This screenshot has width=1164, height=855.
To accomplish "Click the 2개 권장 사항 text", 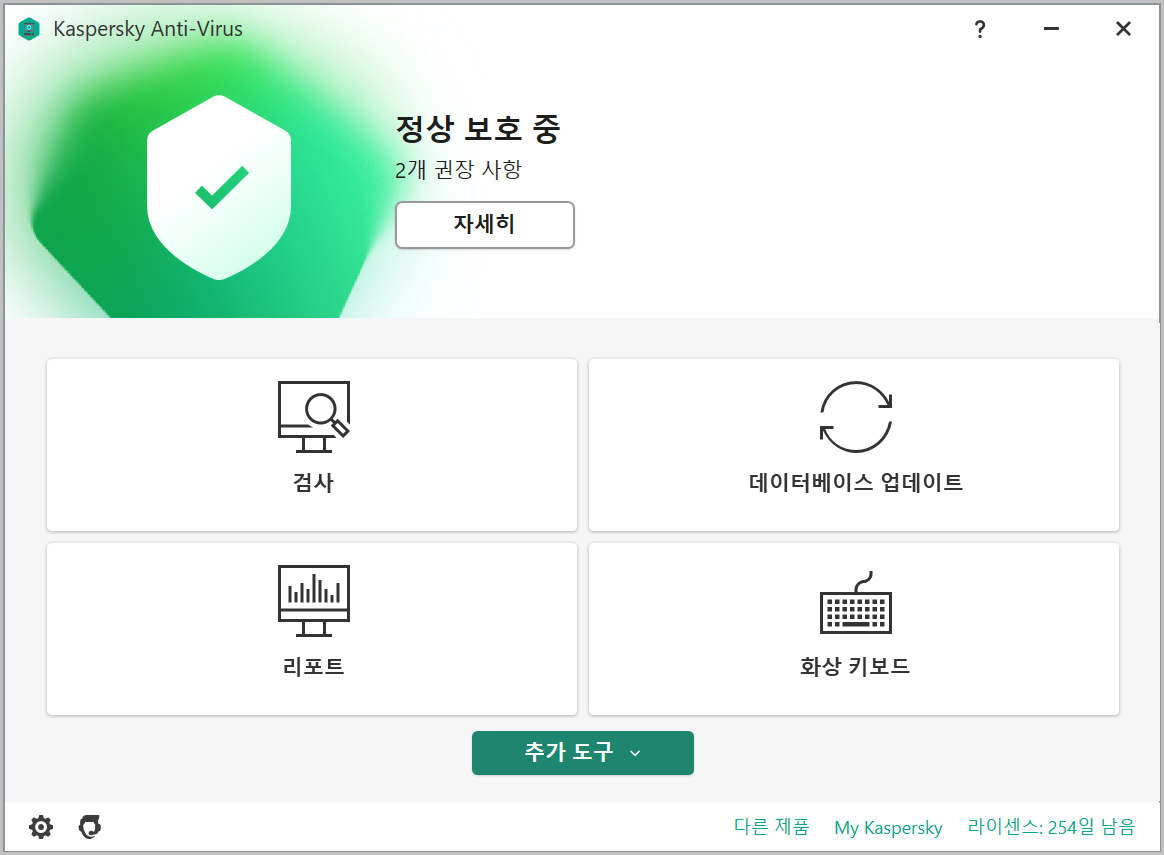I will [x=458, y=169].
